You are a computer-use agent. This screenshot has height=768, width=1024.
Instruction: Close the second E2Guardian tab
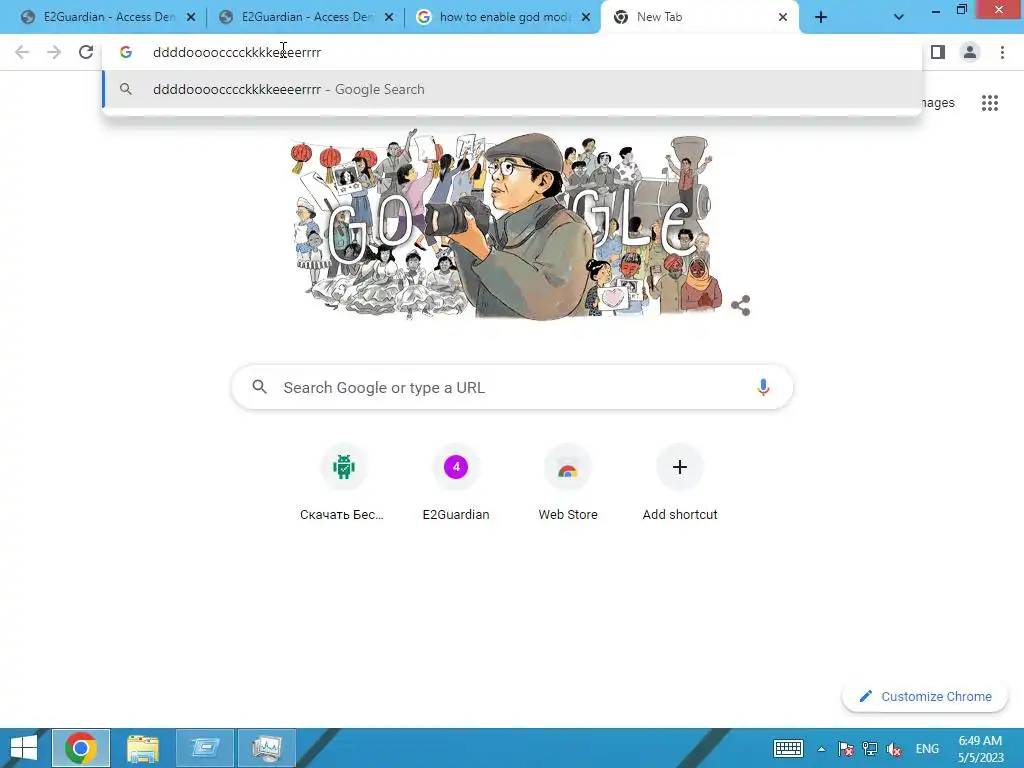389,17
